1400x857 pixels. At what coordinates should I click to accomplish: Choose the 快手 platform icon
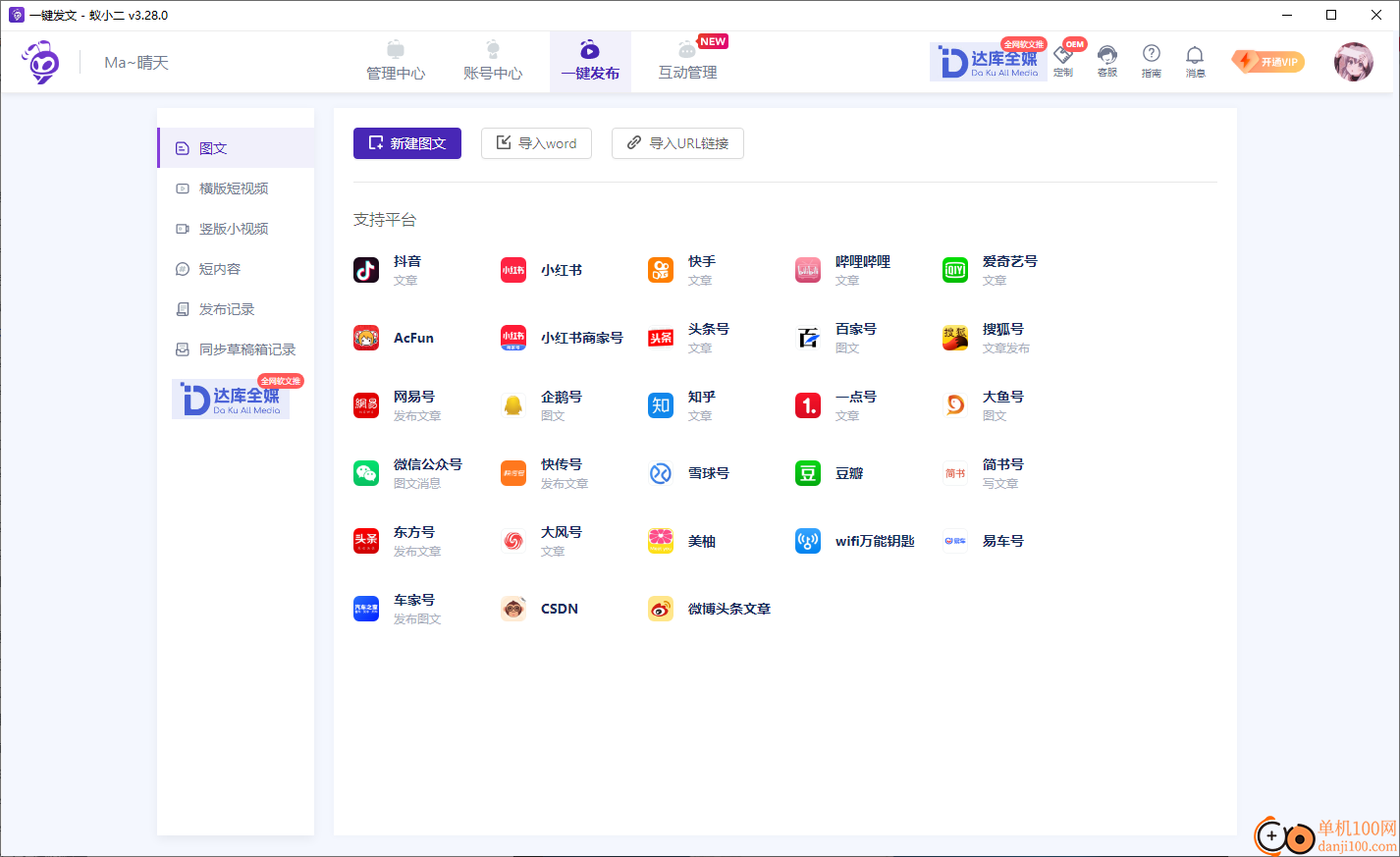pyautogui.click(x=661, y=270)
